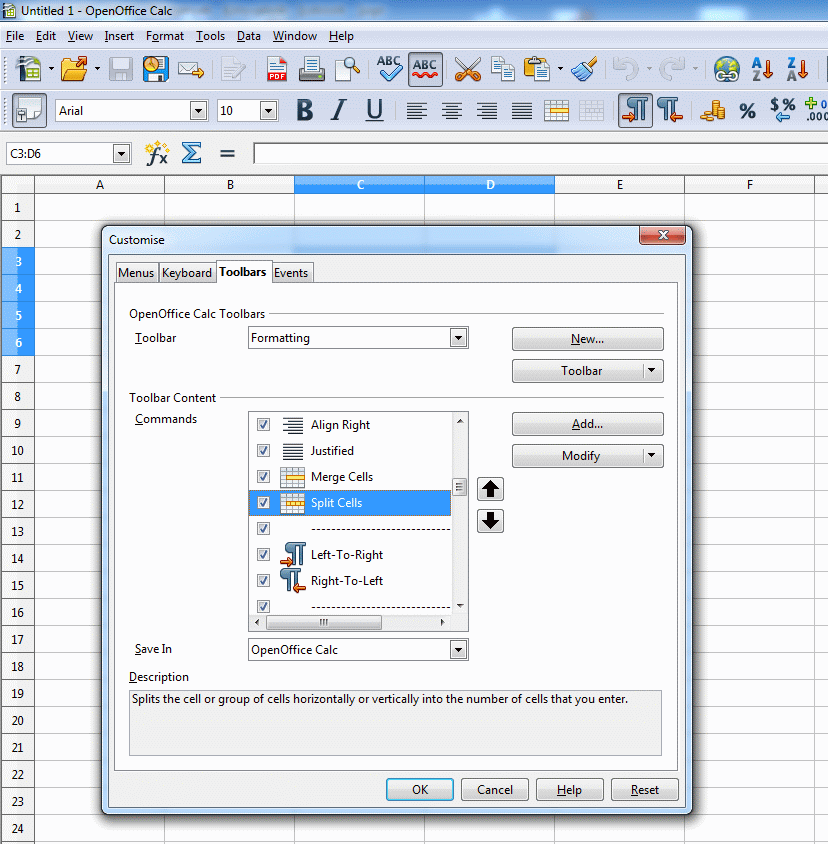Open the Format menu
Image resolution: width=828 pixels, height=844 pixels.
[165, 36]
